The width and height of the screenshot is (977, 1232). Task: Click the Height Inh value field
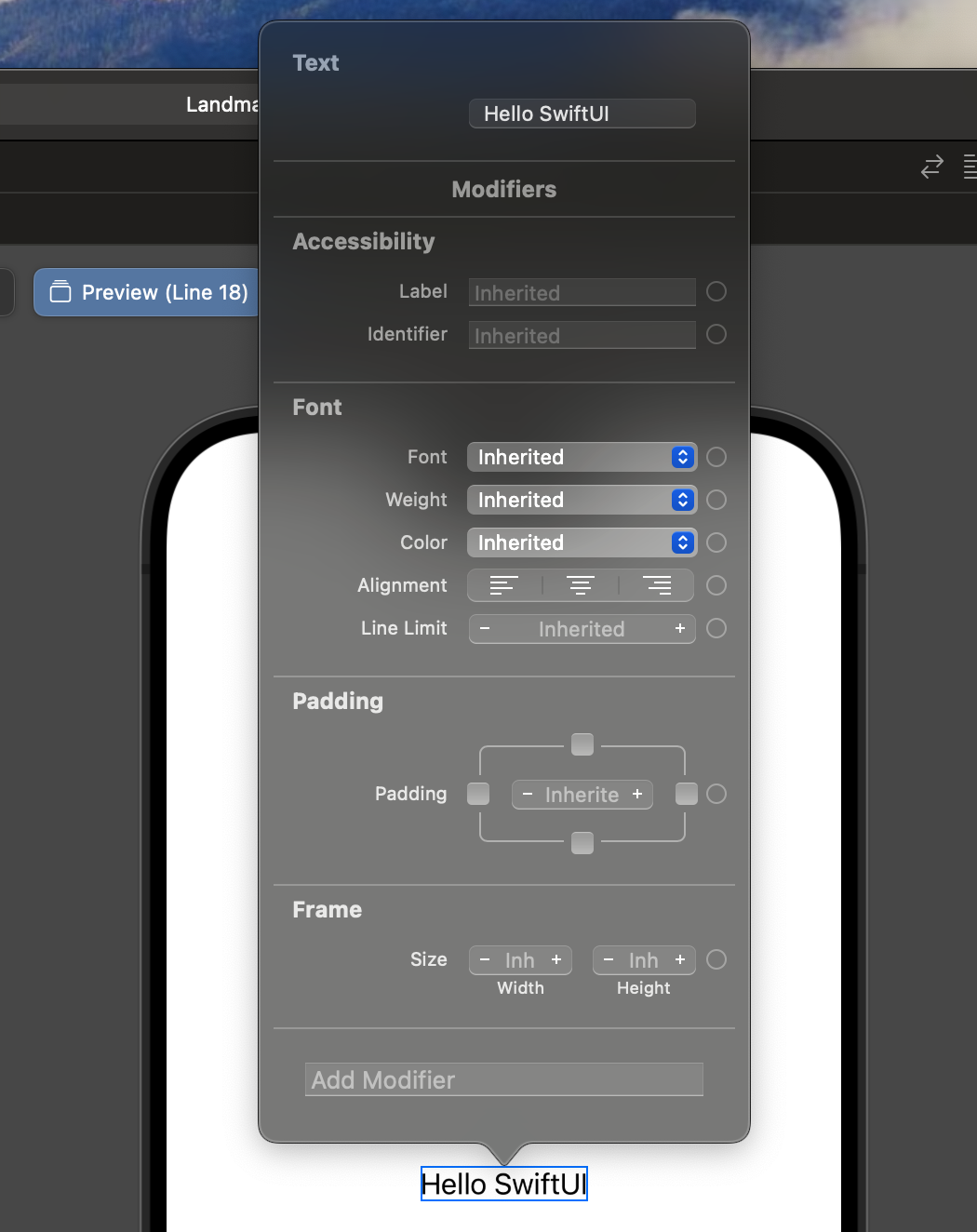pyautogui.click(x=644, y=960)
